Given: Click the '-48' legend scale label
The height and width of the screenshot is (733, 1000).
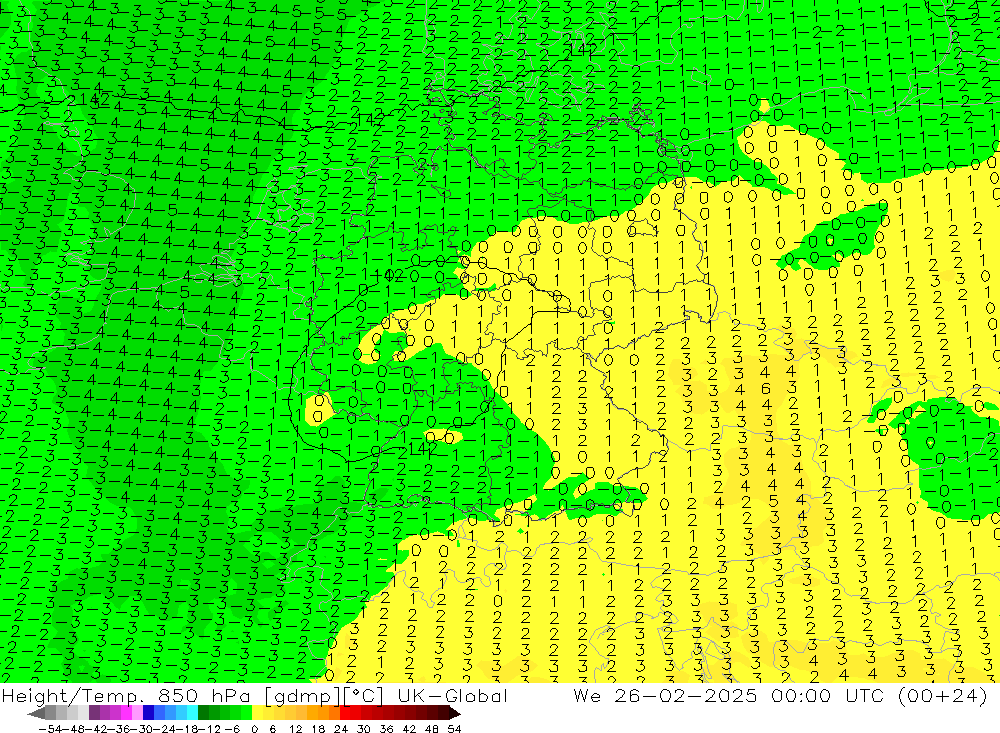Looking at the screenshot, I should pos(73,729).
